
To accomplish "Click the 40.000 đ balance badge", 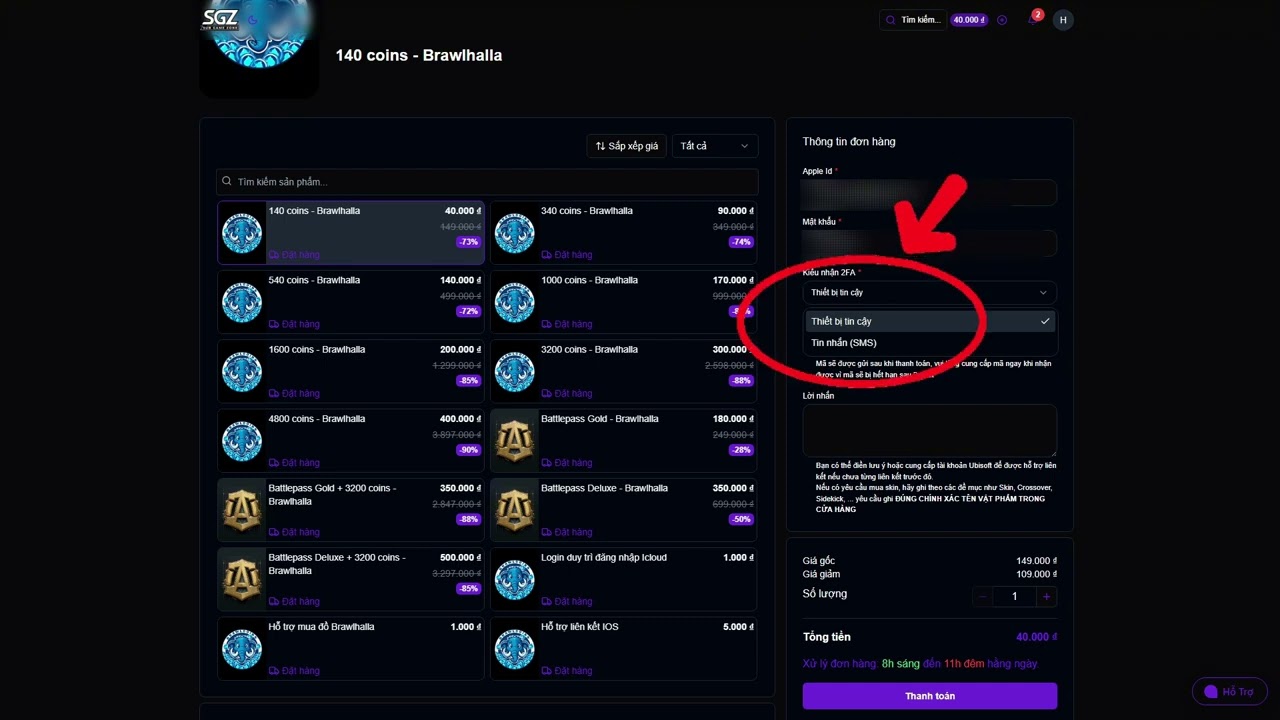I will tap(969, 20).
